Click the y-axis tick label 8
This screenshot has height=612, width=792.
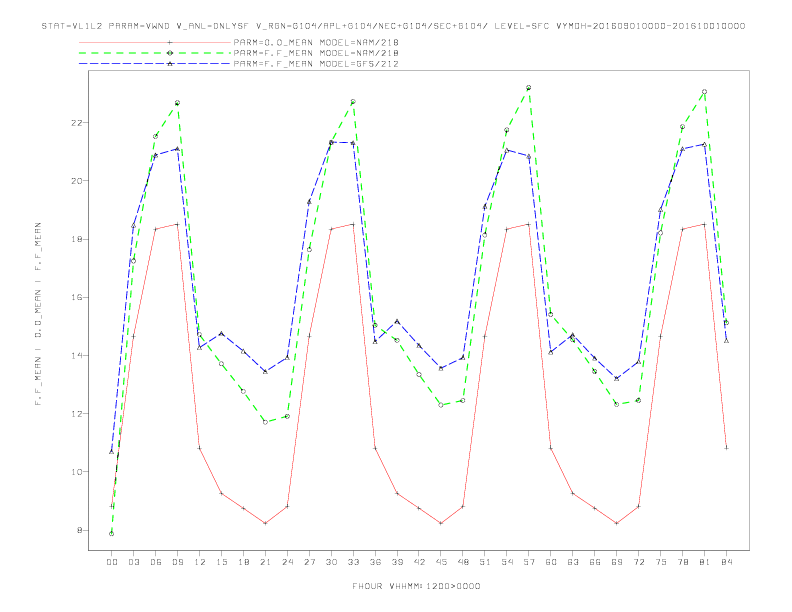coord(79,530)
